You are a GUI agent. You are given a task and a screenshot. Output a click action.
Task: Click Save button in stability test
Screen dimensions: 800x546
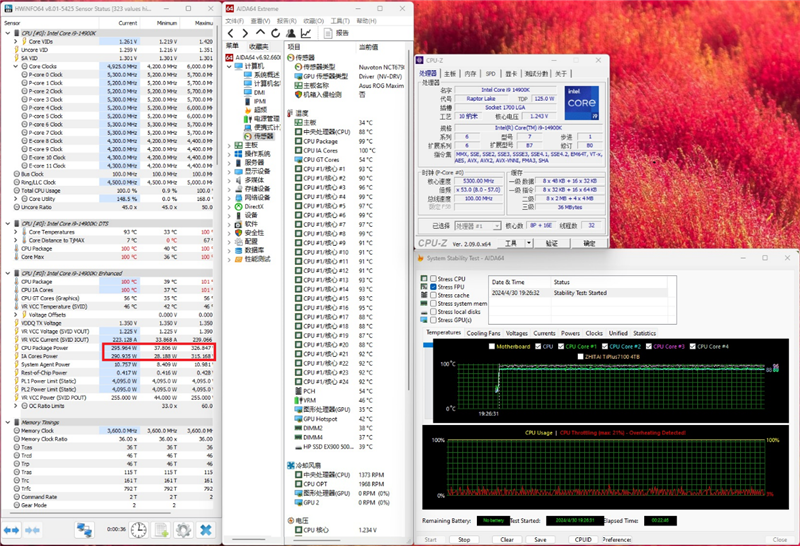(540, 539)
